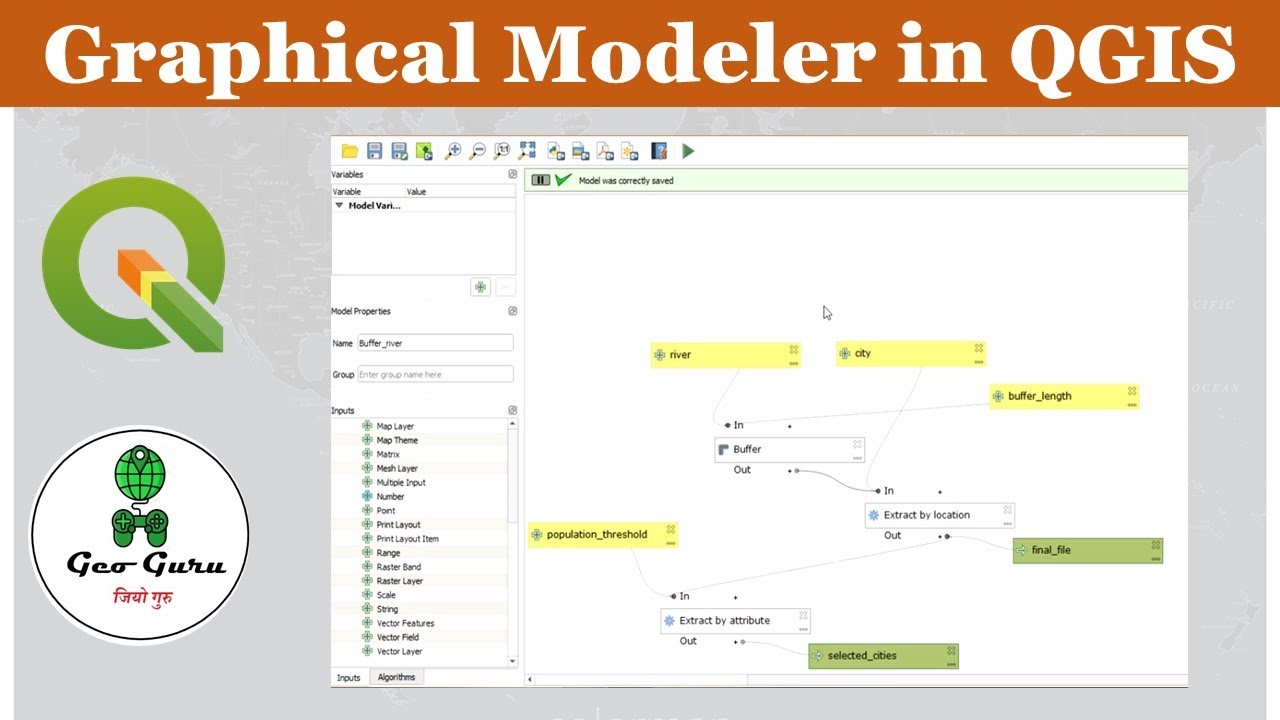
Task: Remove the buffer_length input node
Action: pos(1132,391)
